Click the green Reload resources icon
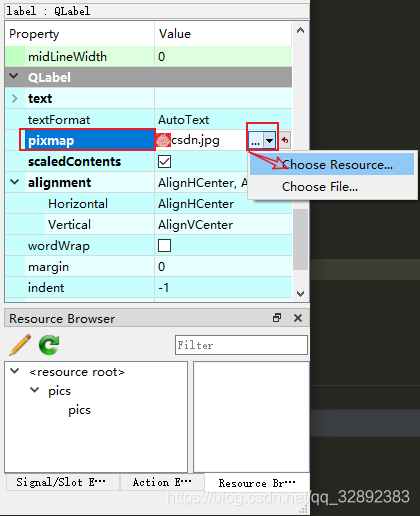420x516 pixels. 49,345
